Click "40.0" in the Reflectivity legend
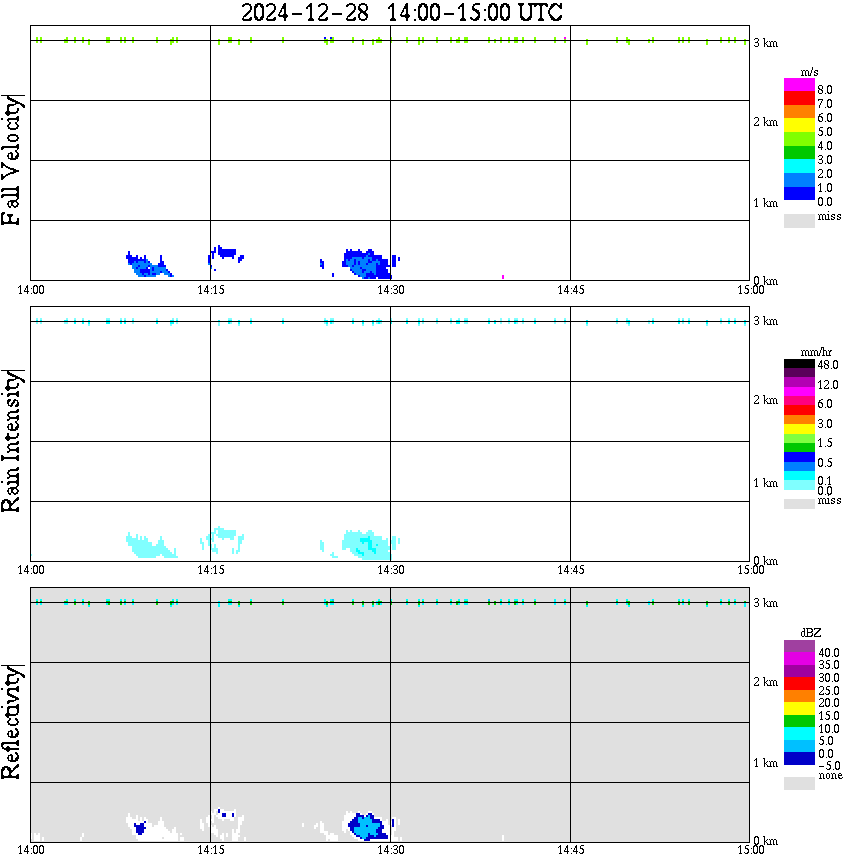 pyautogui.click(x=828, y=653)
